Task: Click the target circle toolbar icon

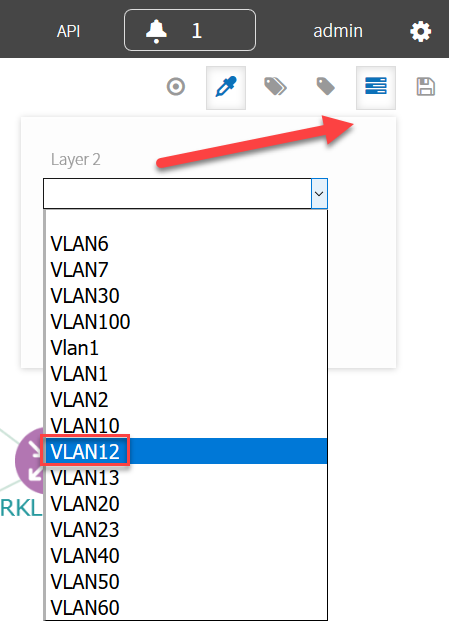Action: 176,87
